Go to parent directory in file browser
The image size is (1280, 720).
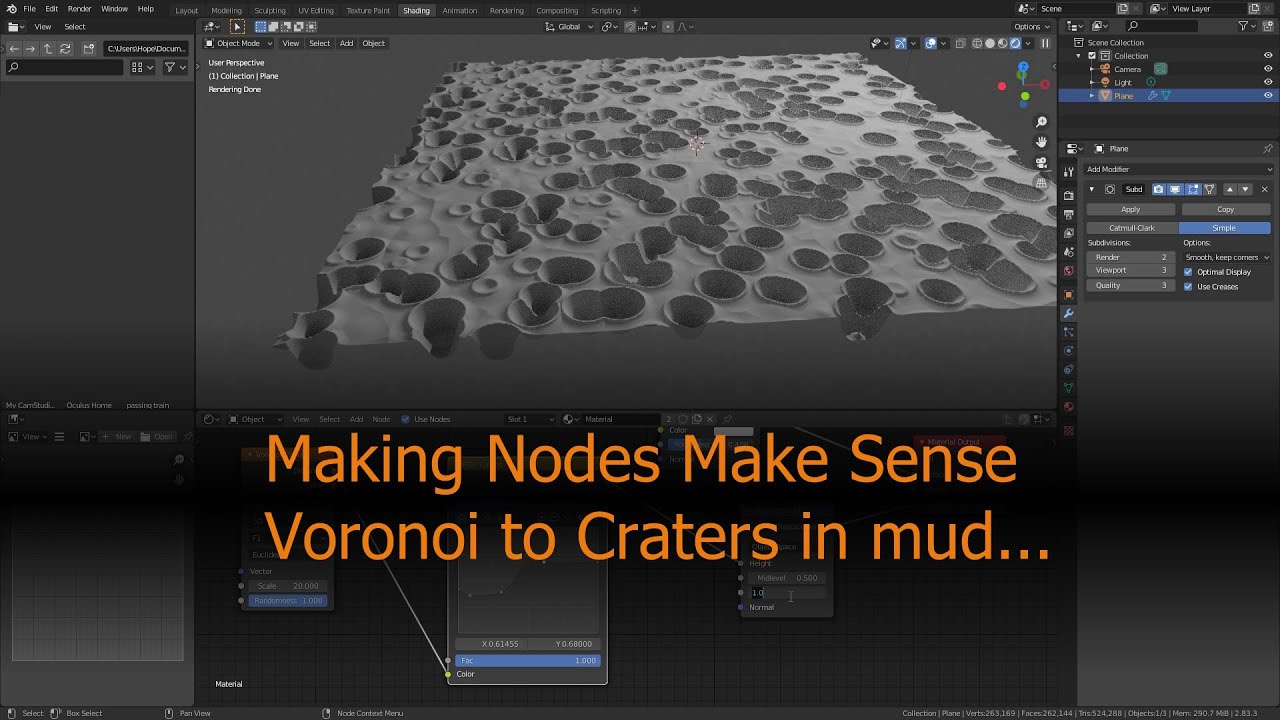47,48
